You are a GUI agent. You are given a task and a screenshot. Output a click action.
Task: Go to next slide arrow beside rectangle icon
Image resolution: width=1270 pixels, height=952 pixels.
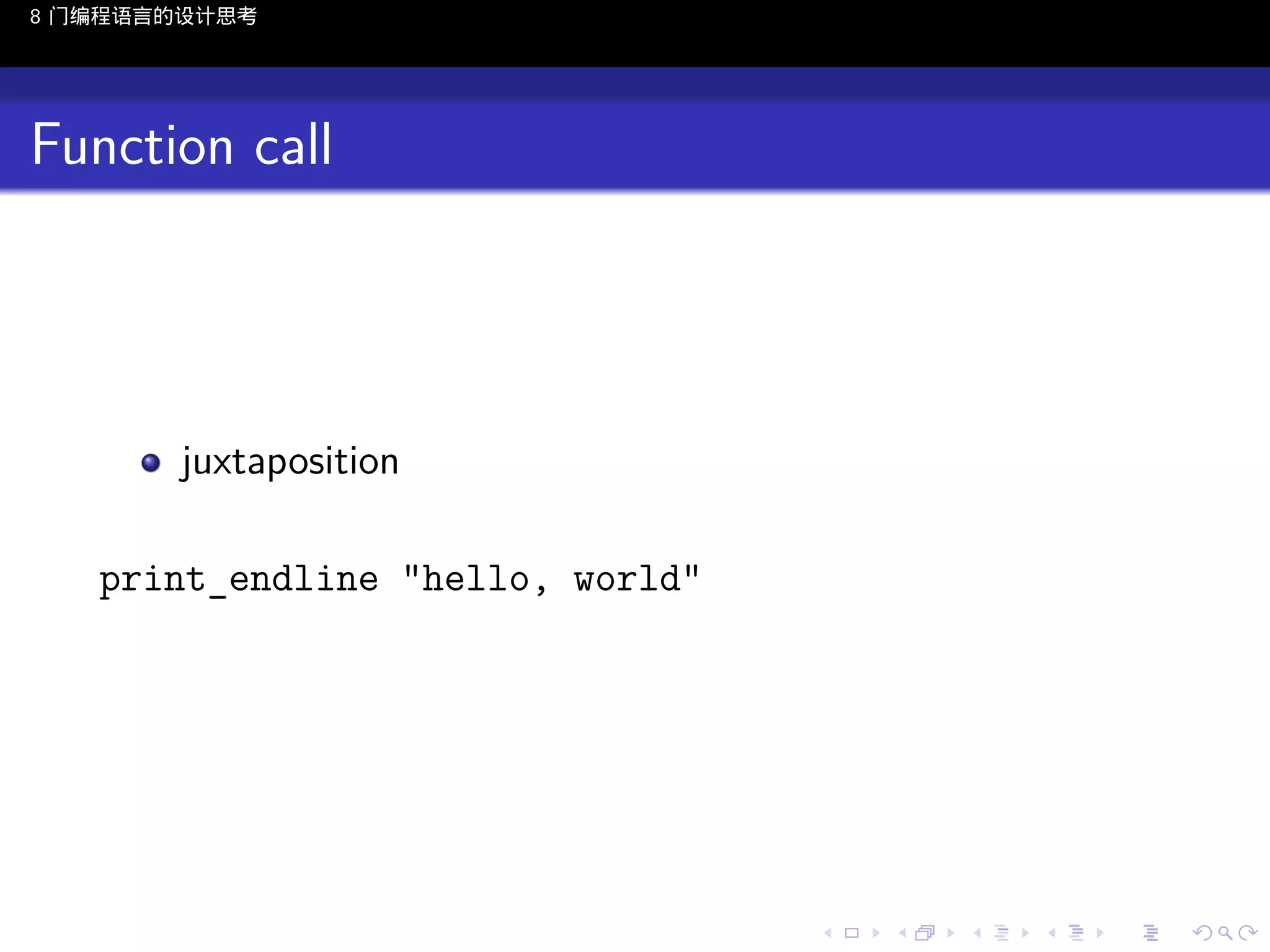coord(876,933)
